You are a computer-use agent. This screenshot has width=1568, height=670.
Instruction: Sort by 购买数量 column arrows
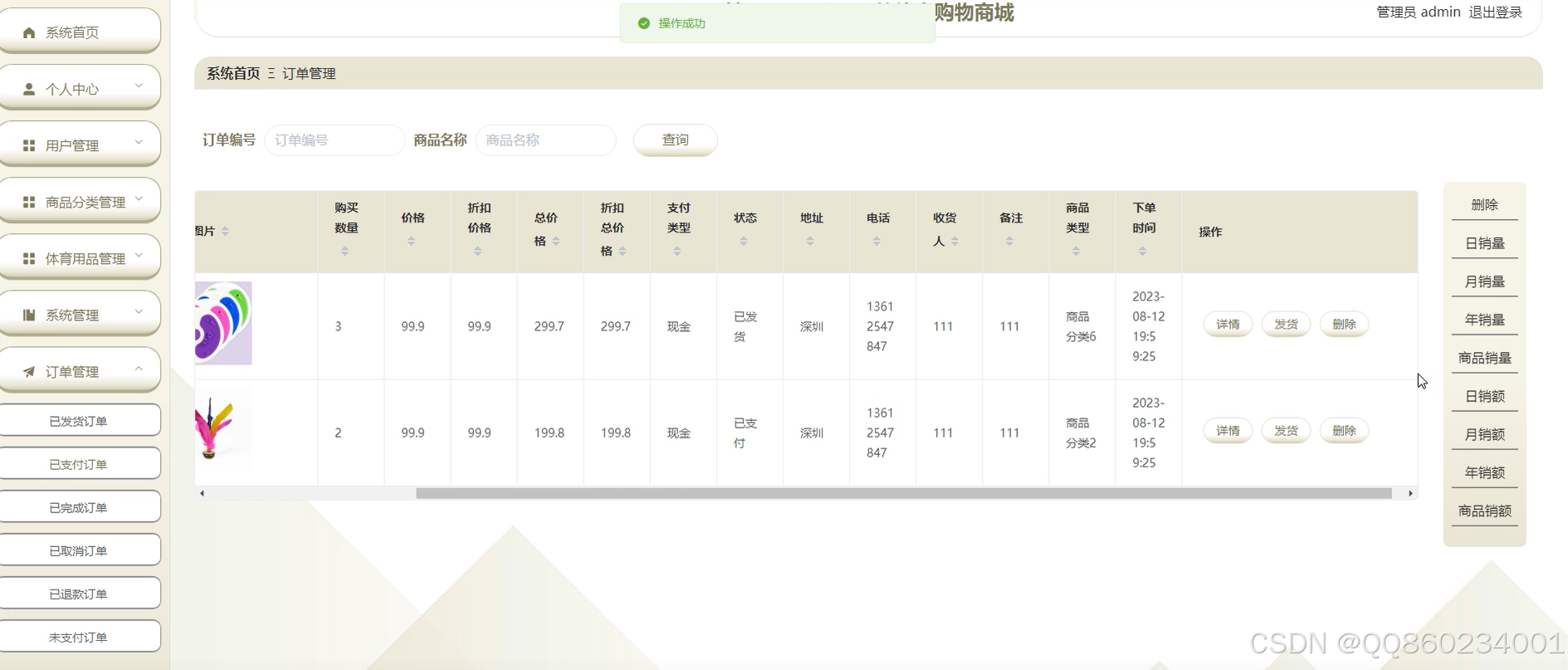tap(344, 251)
